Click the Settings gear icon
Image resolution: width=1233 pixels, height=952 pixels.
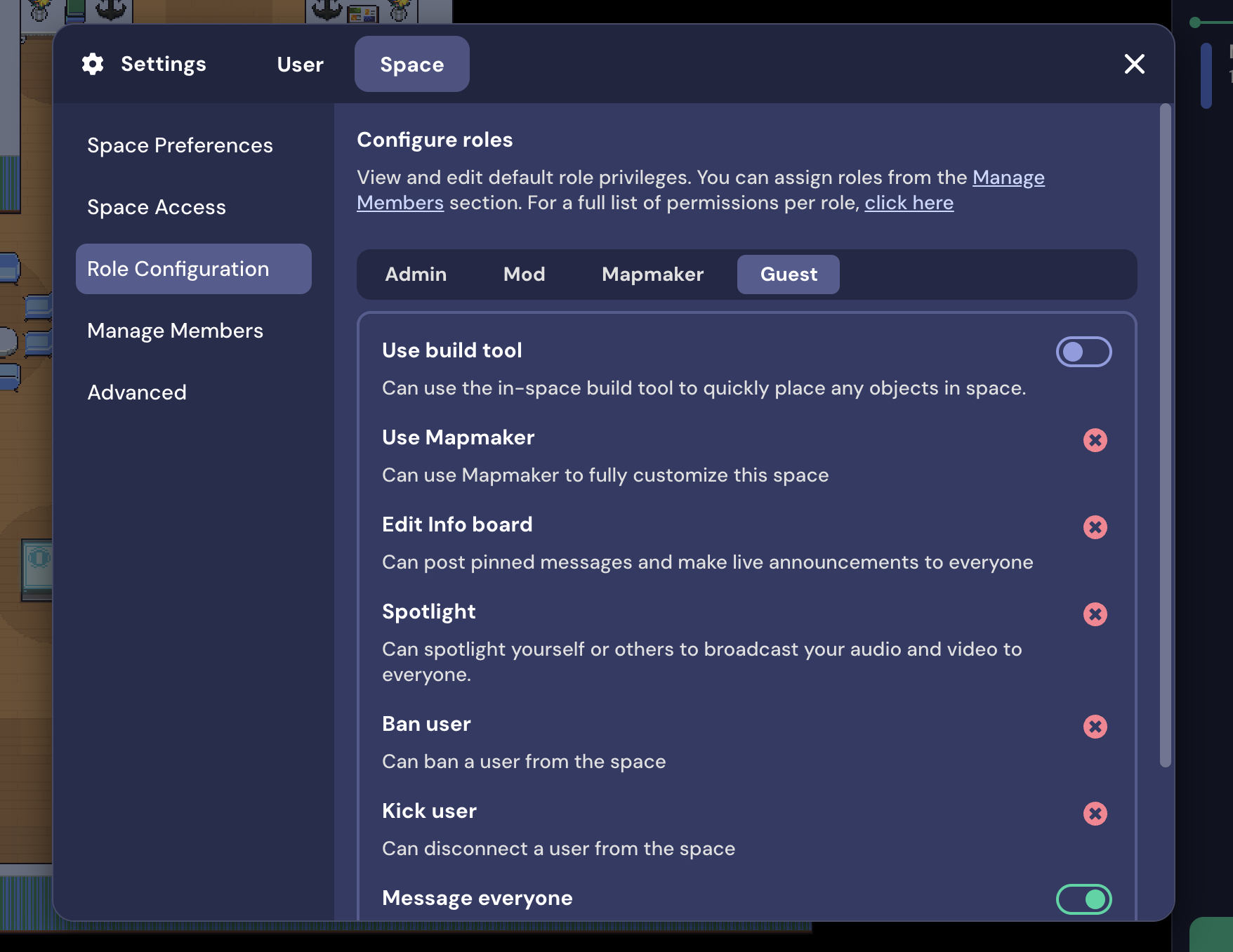click(x=93, y=64)
